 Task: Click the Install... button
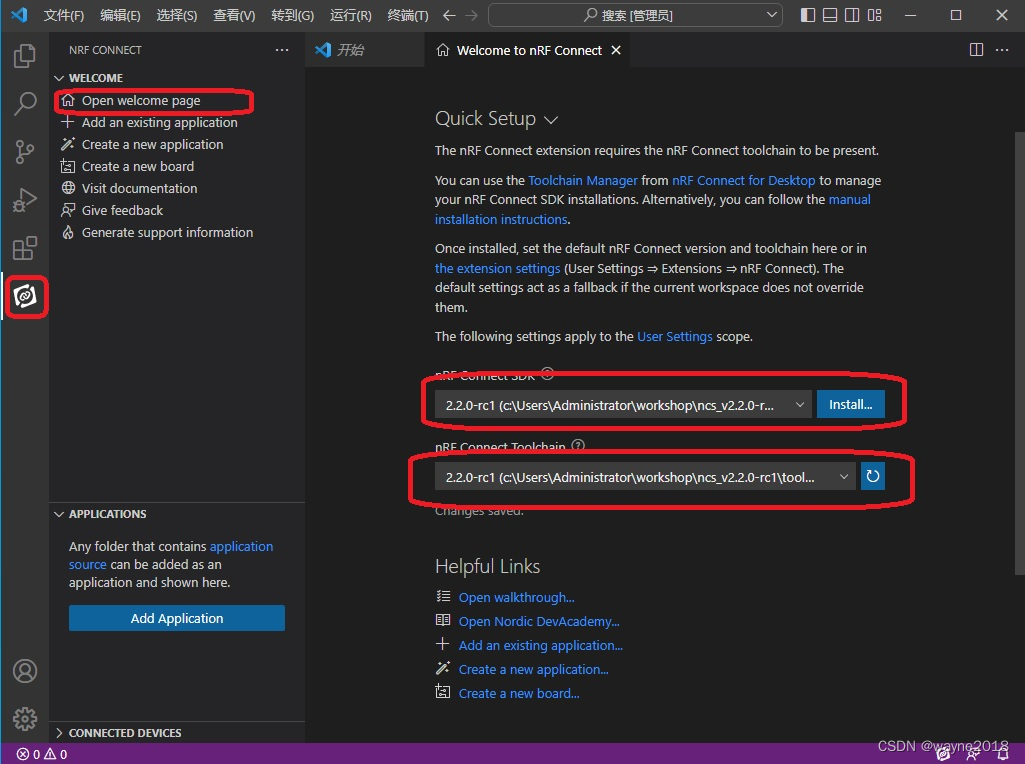click(850, 405)
